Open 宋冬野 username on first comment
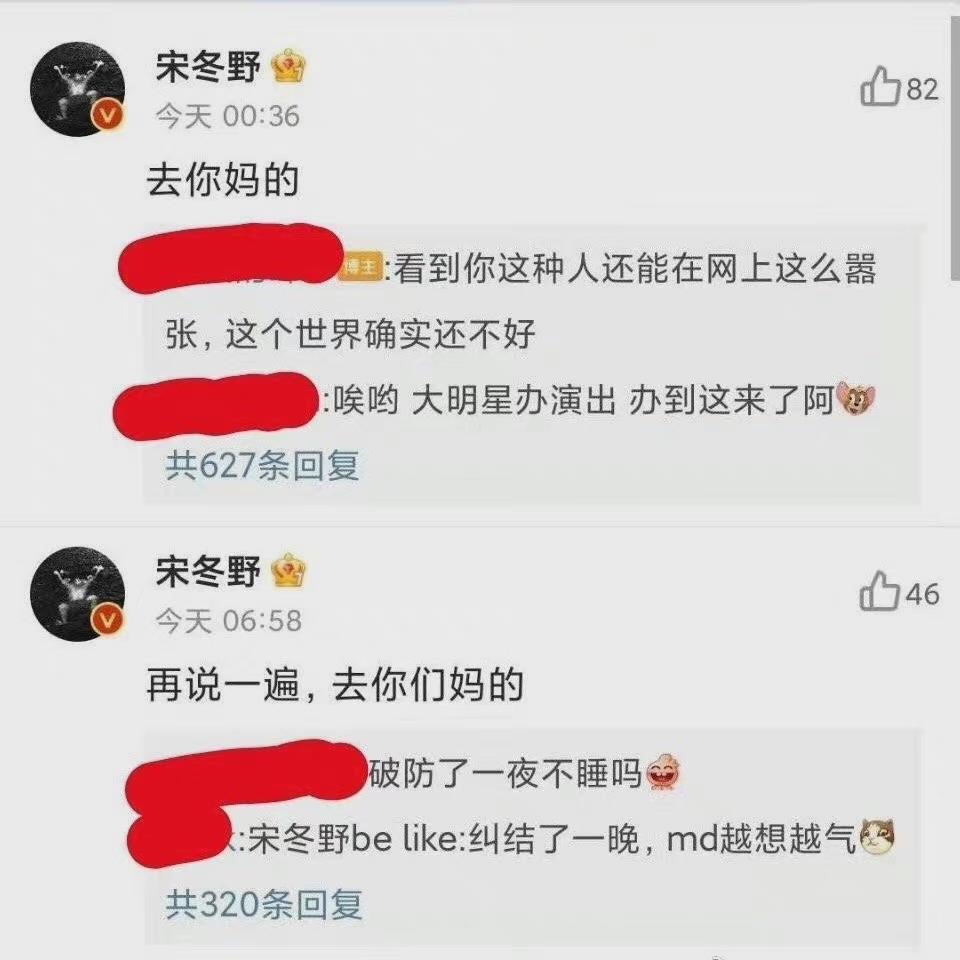This screenshot has width=960, height=960. pyautogui.click(x=209, y=66)
